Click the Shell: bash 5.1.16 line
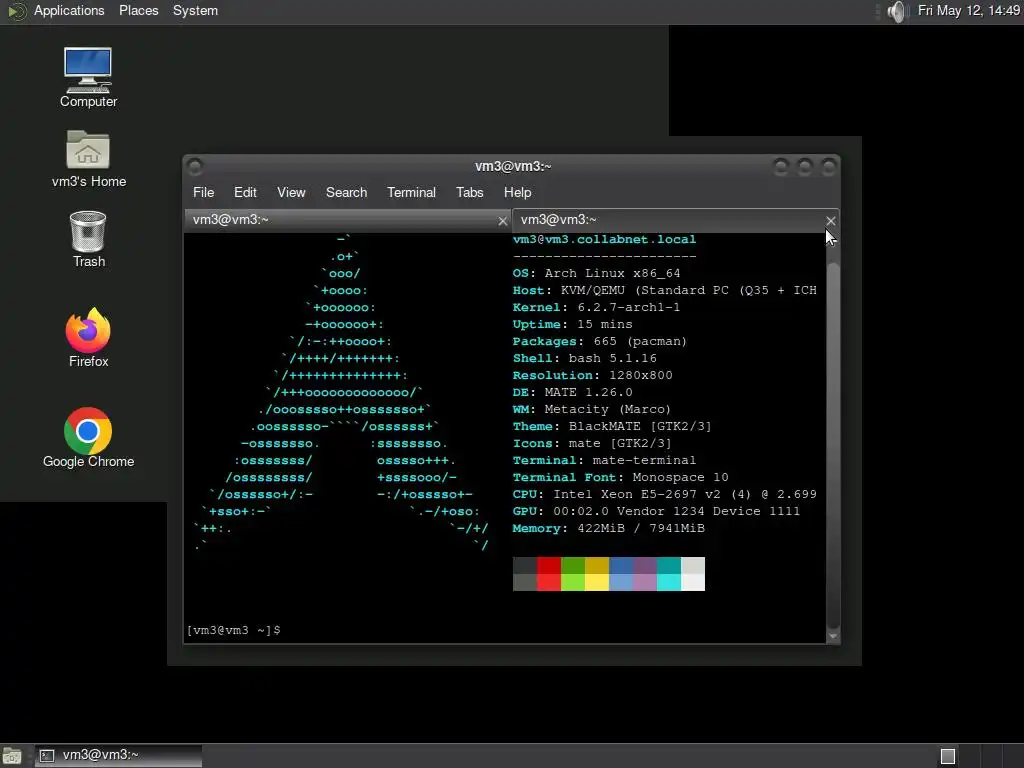1024x768 pixels. (584, 359)
